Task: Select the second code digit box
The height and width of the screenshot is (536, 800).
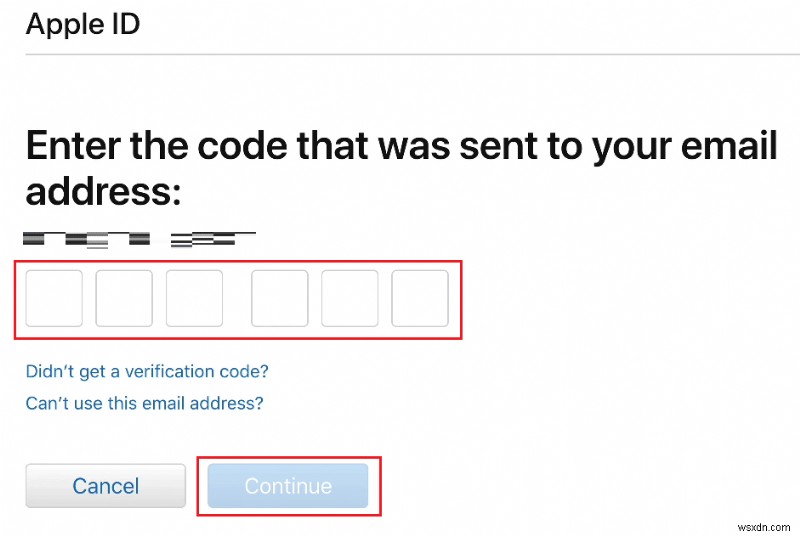Action: pyautogui.click(x=124, y=298)
